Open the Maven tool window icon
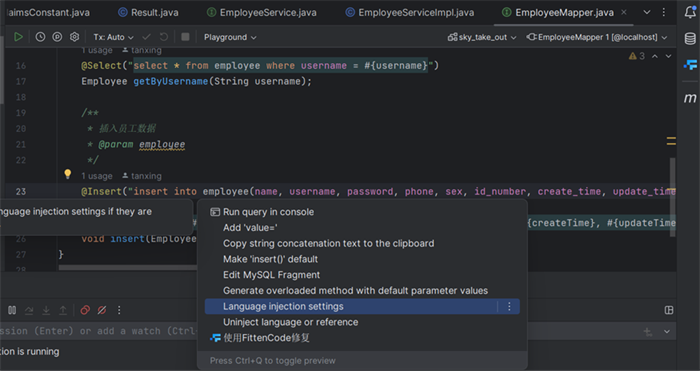This screenshot has width=700, height=371. [x=690, y=98]
